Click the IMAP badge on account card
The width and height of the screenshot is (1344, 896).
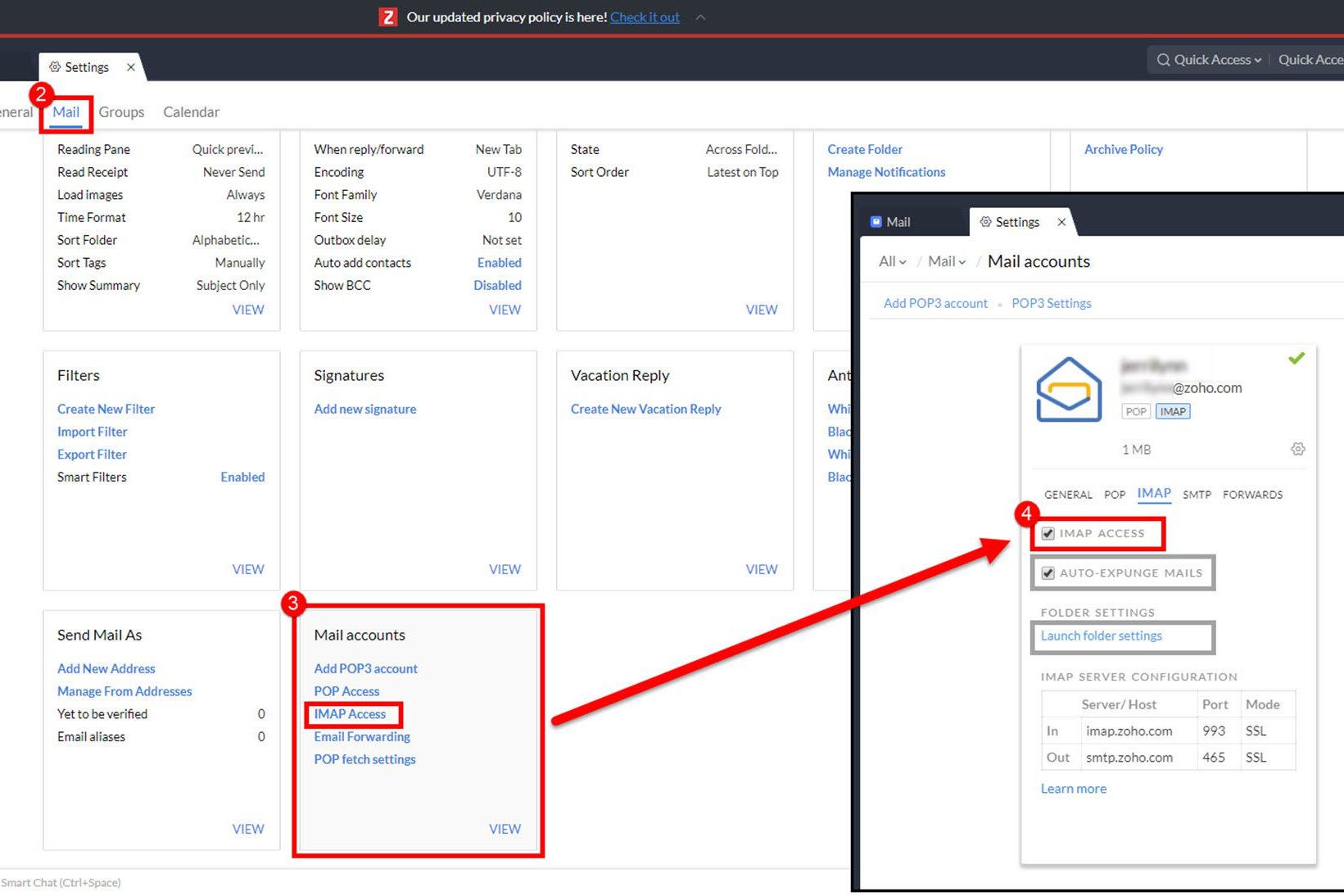[x=1173, y=411]
